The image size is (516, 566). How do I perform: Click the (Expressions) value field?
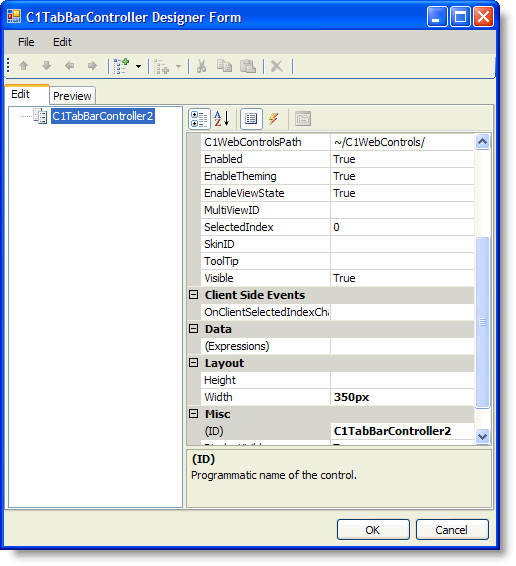pyautogui.click(x=402, y=346)
